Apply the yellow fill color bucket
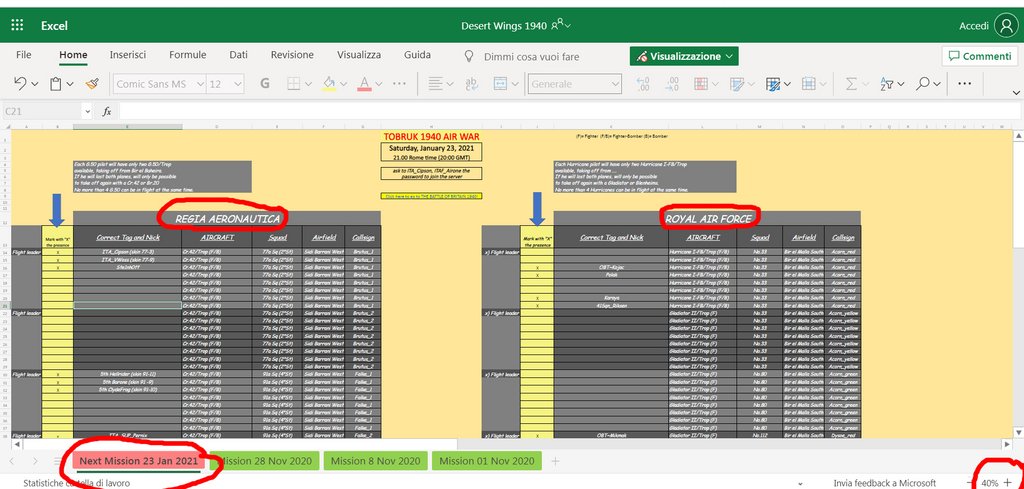Image resolution: width=1024 pixels, height=489 pixels. pyautogui.click(x=329, y=84)
